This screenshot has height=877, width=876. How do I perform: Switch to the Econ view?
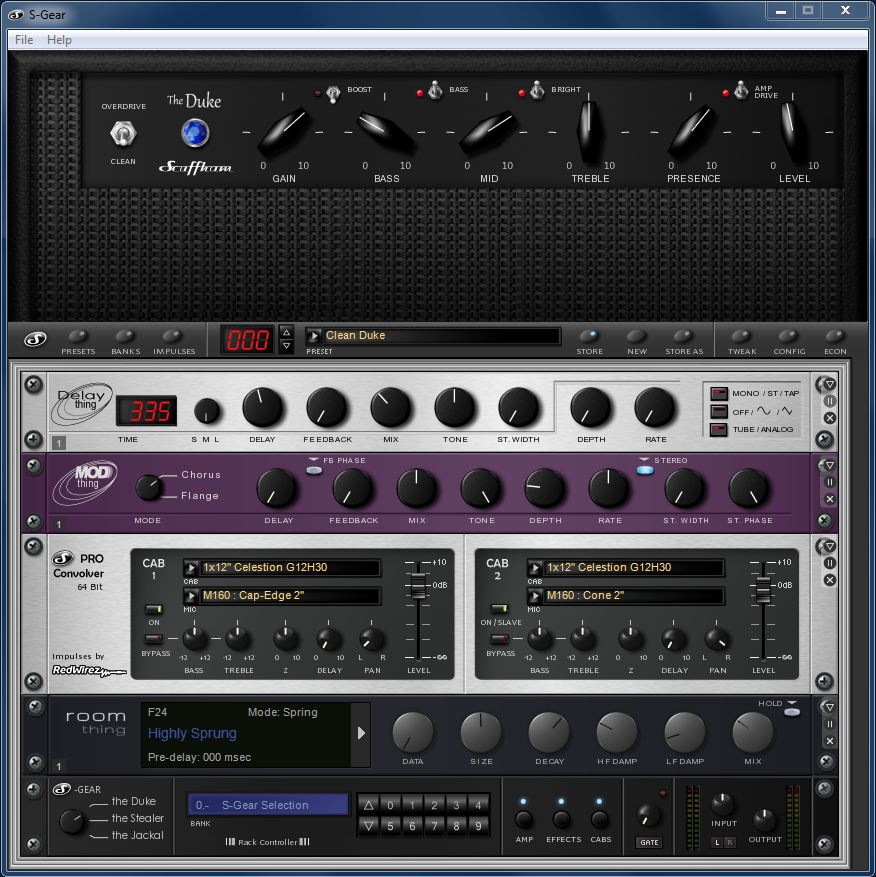pyautogui.click(x=835, y=336)
